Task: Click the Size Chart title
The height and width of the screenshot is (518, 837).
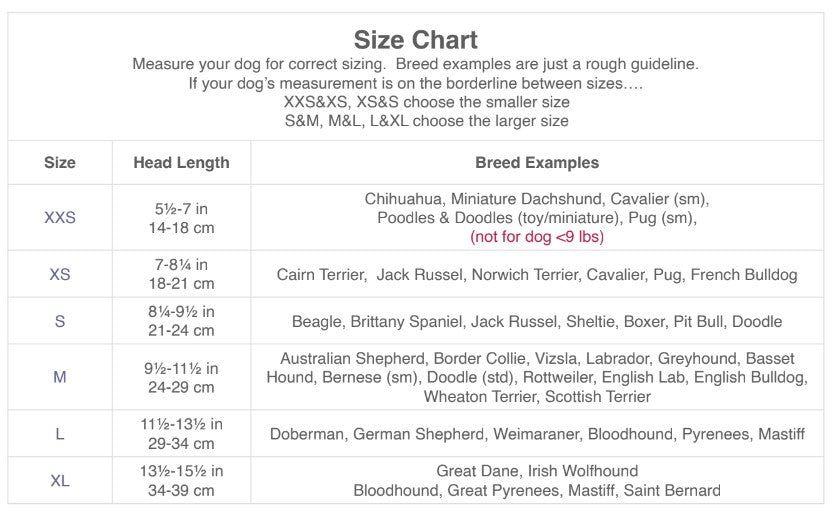Action: point(416,40)
